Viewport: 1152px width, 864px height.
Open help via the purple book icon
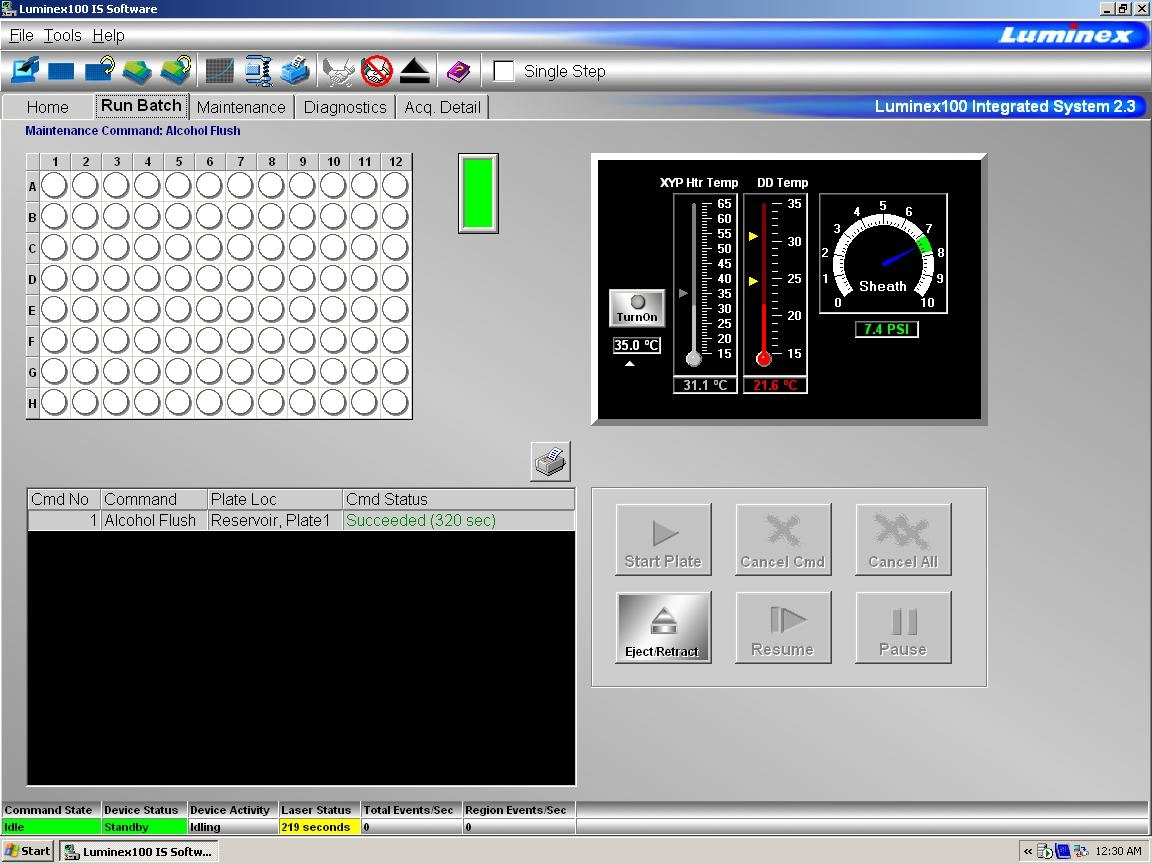point(458,71)
